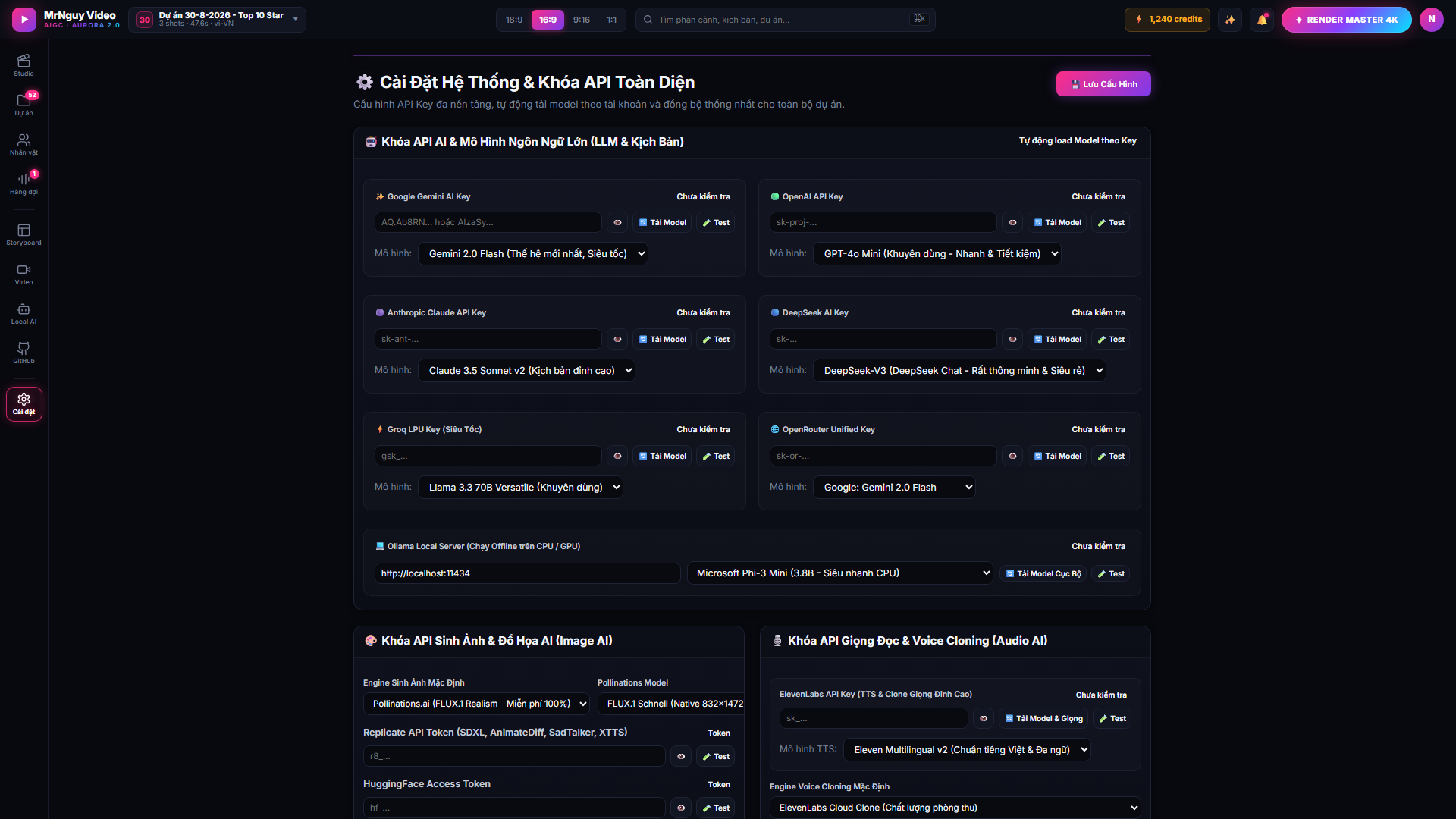Show the OpenRouter Unified key
The width and height of the screenshot is (1456, 819).
(x=1012, y=456)
